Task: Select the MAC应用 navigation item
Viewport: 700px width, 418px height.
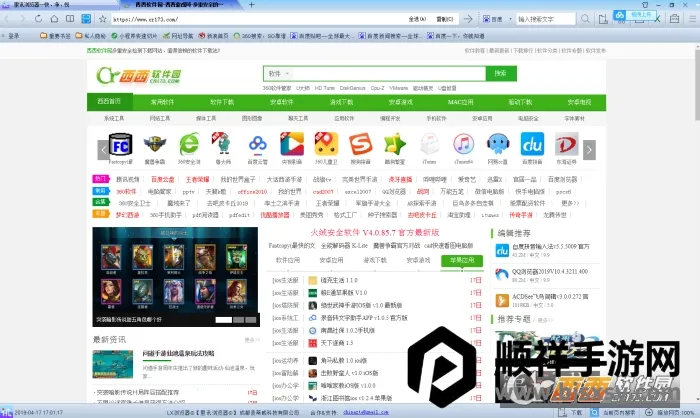Action: tap(460, 102)
